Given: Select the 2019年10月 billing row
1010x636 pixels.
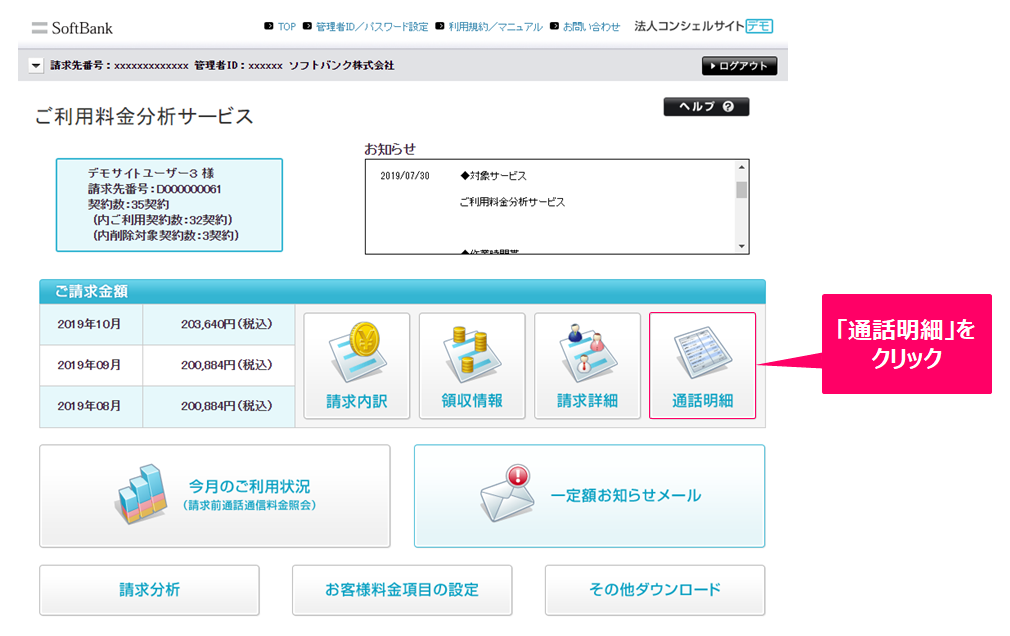Looking at the screenshot, I should [167, 324].
